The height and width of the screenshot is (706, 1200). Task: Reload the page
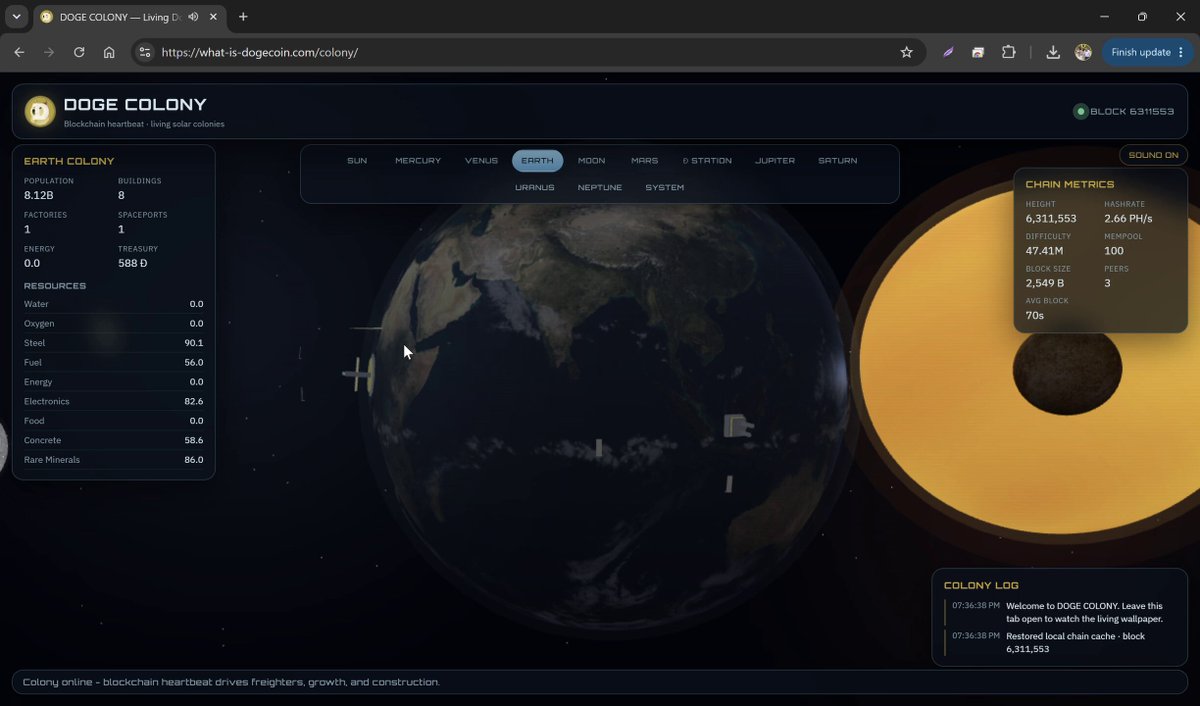[x=79, y=52]
